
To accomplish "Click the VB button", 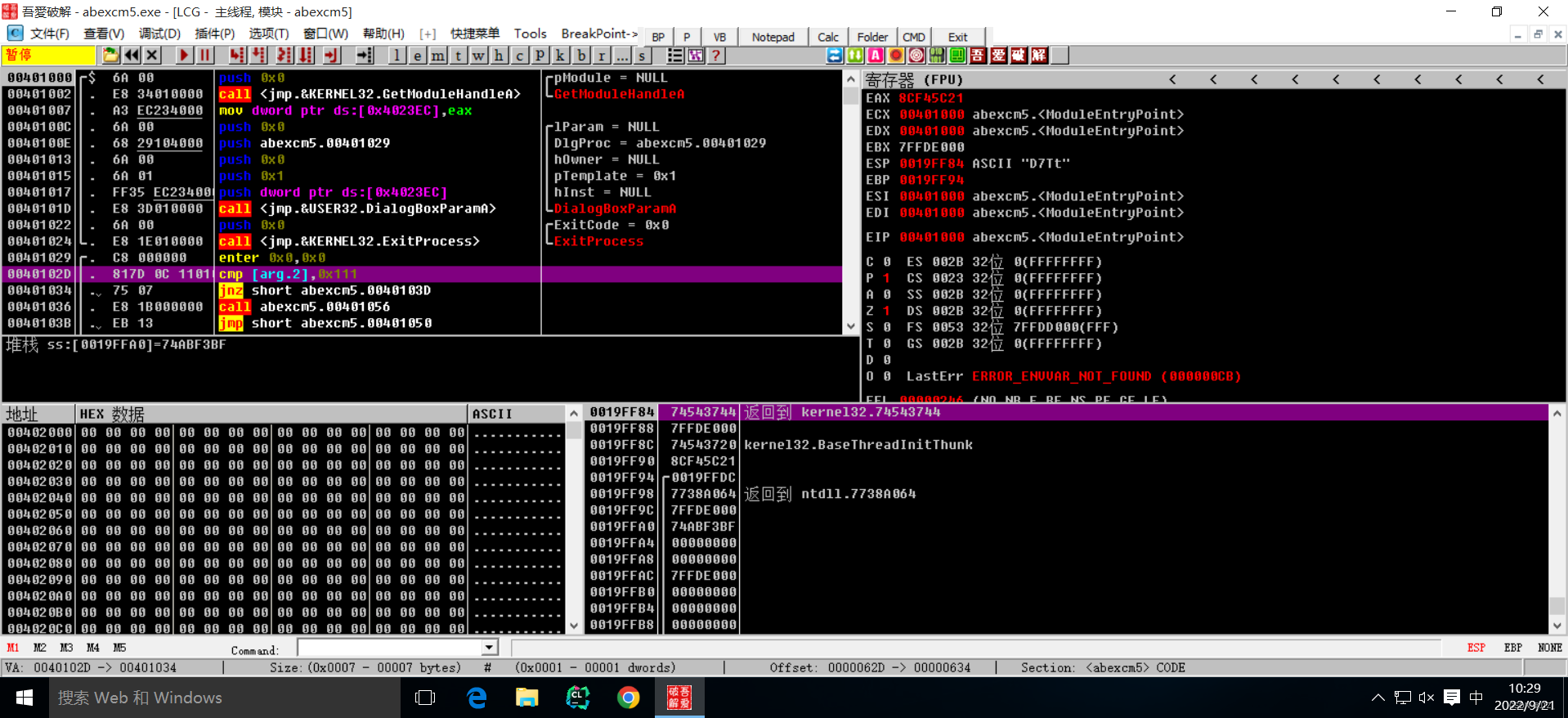I will pos(719,37).
